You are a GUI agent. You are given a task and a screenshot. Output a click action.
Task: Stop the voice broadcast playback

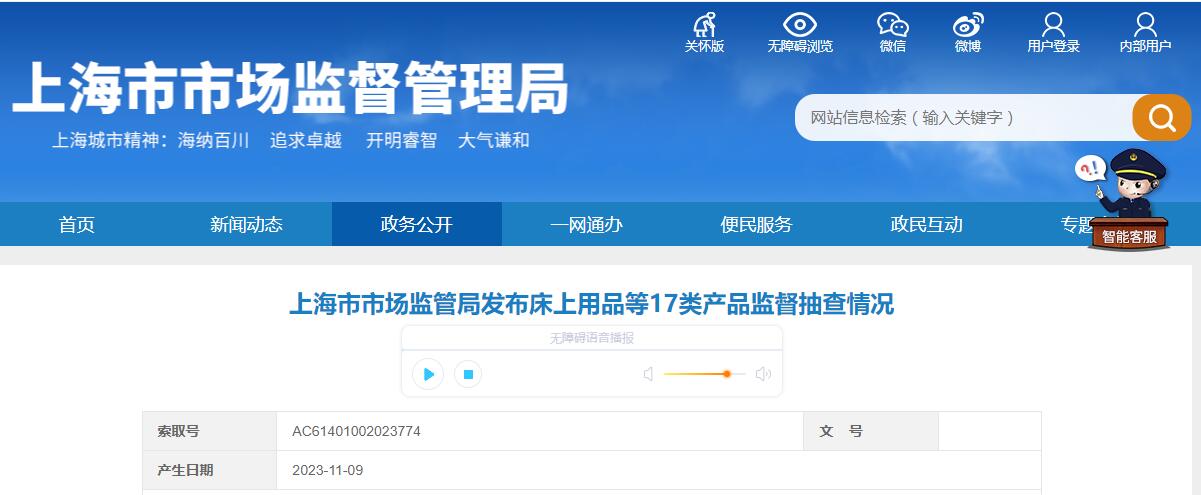pos(468,374)
